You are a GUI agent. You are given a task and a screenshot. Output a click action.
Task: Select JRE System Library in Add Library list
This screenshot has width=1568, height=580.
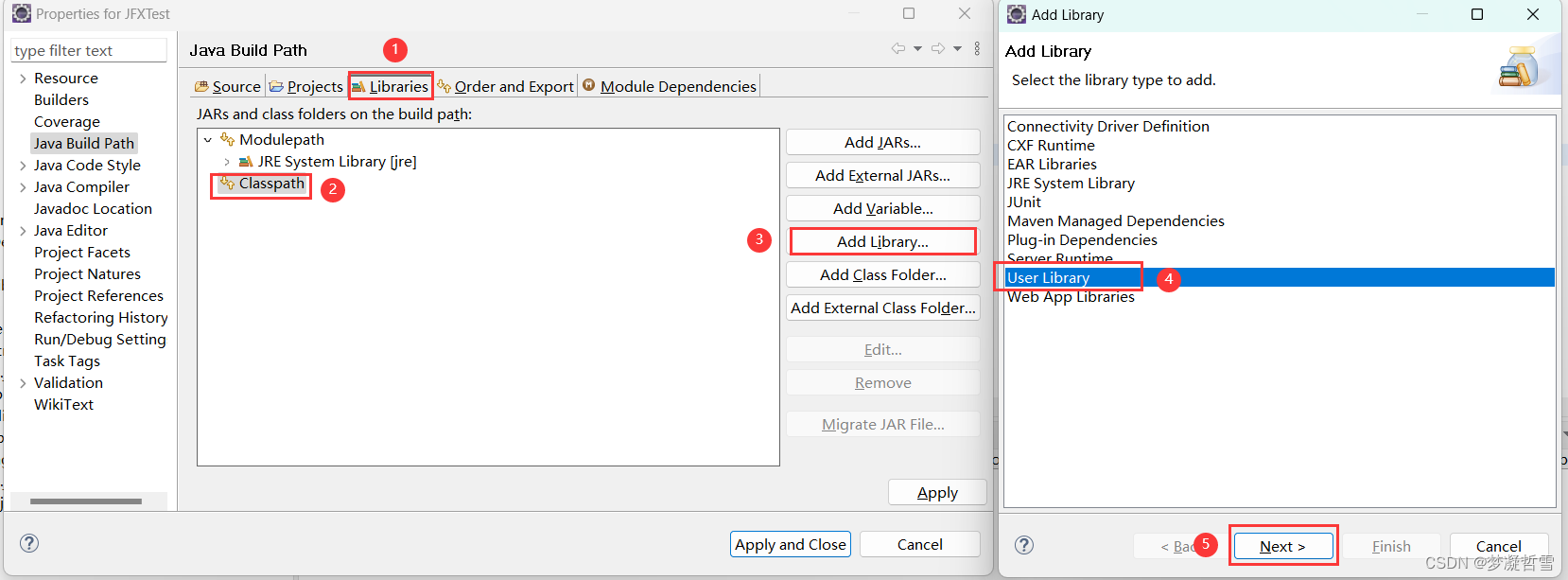tap(1071, 183)
